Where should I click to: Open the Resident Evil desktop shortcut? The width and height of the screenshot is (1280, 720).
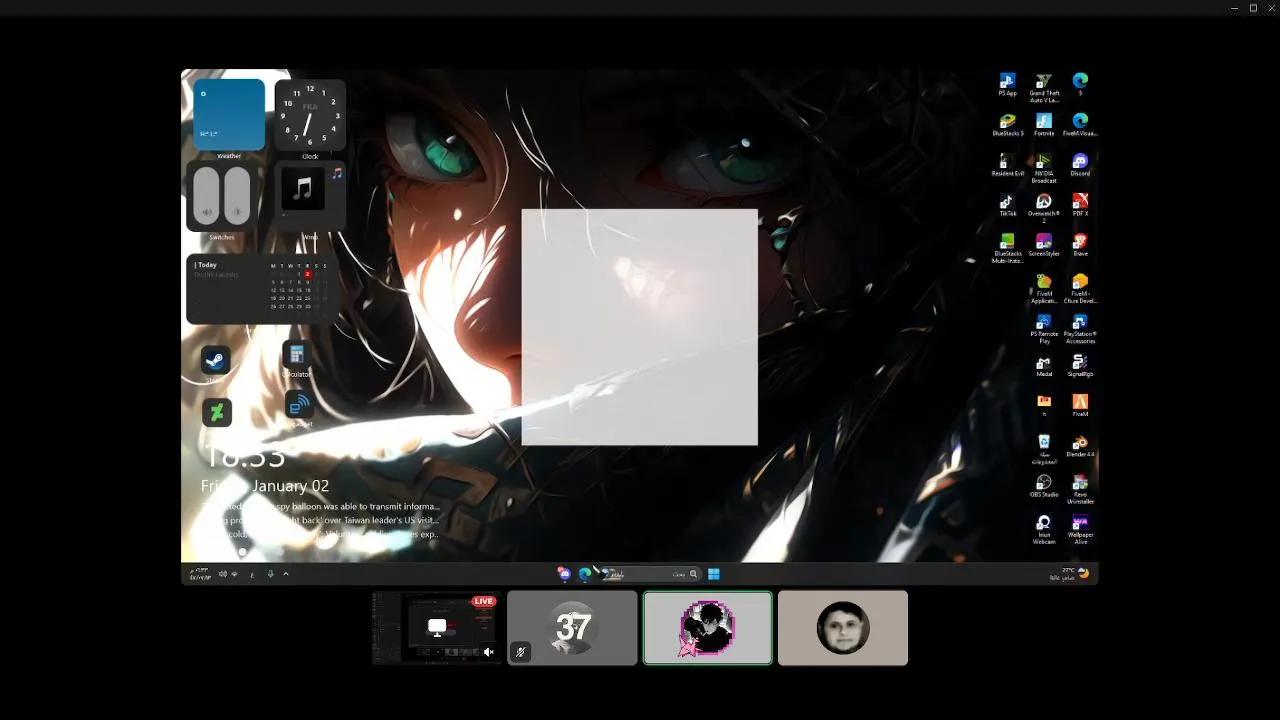(1007, 165)
